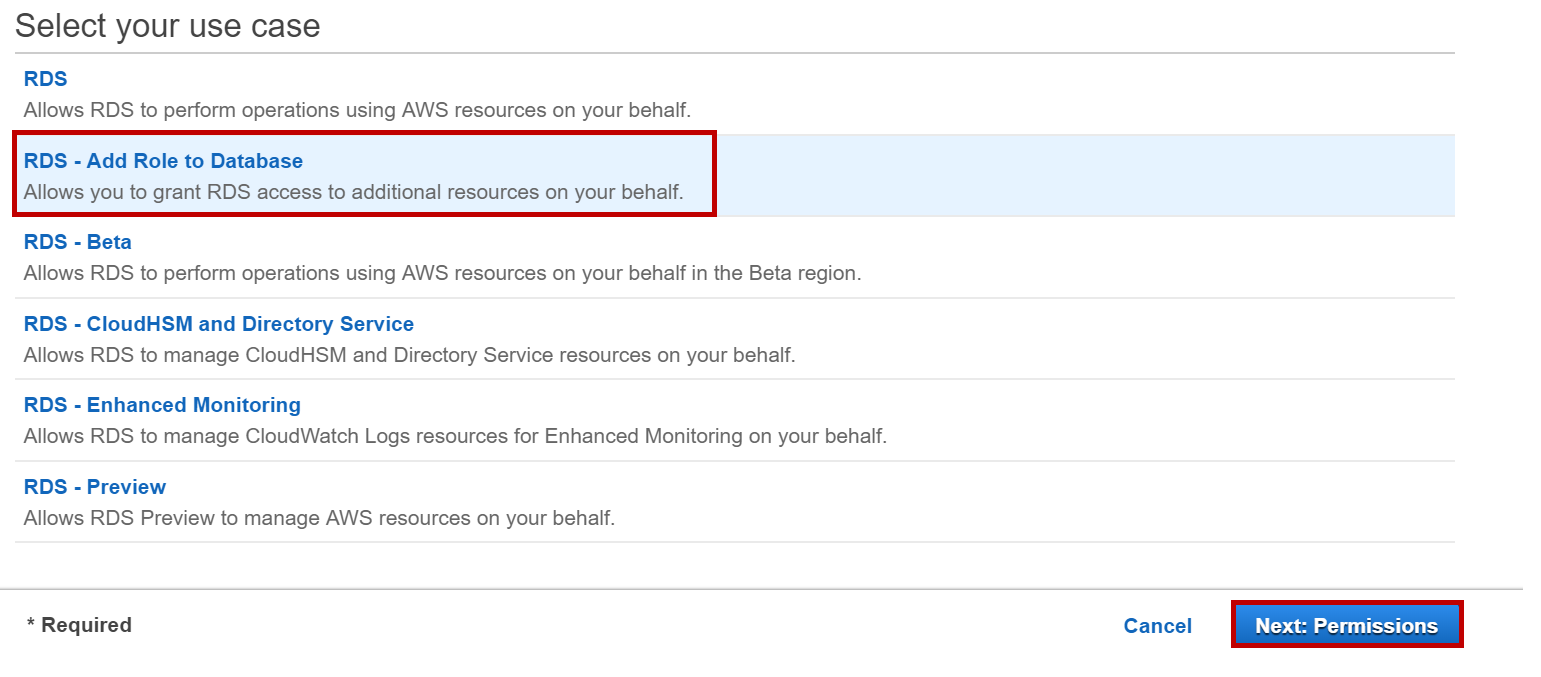Select RDS - Enhanced Monitoring option

click(x=162, y=405)
